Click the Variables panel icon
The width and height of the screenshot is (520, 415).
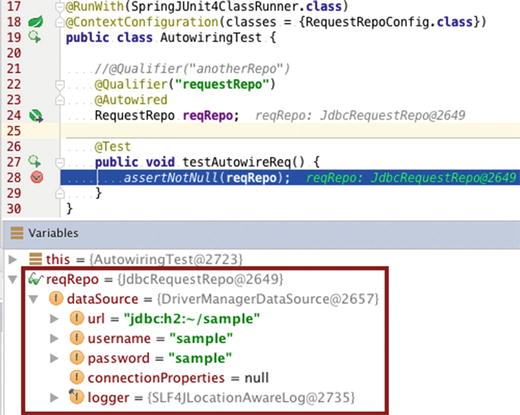coord(17,233)
